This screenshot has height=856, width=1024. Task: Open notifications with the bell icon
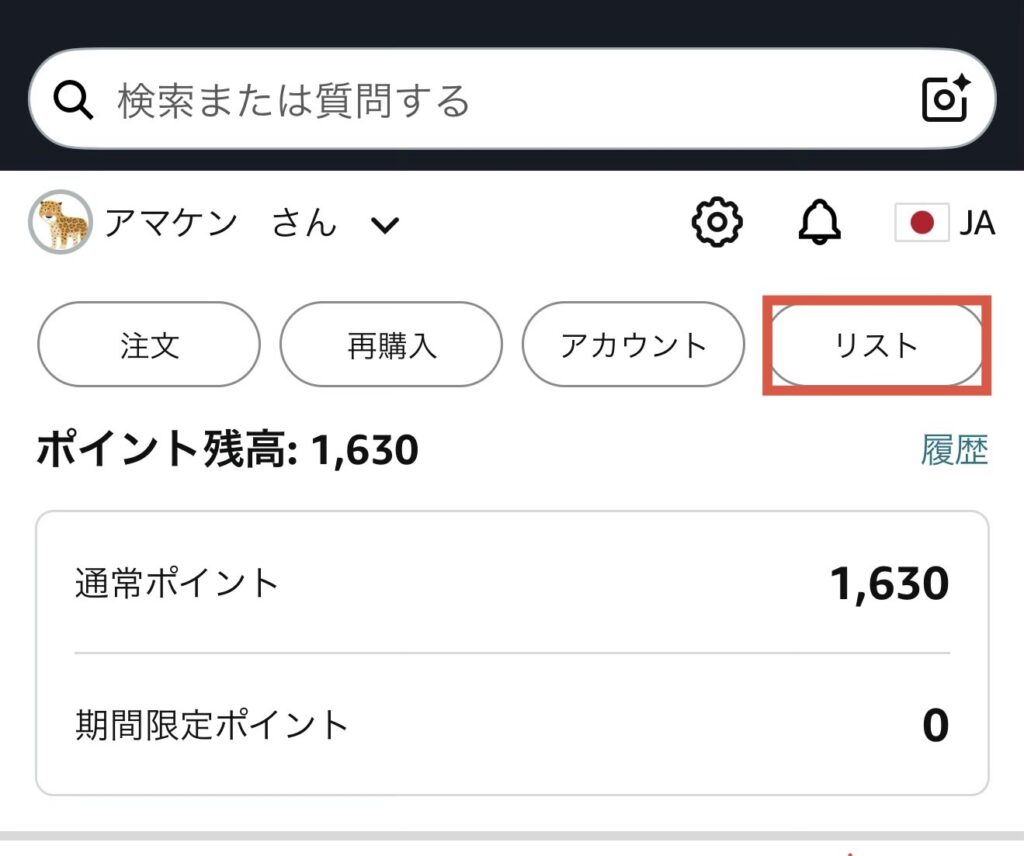point(820,222)
